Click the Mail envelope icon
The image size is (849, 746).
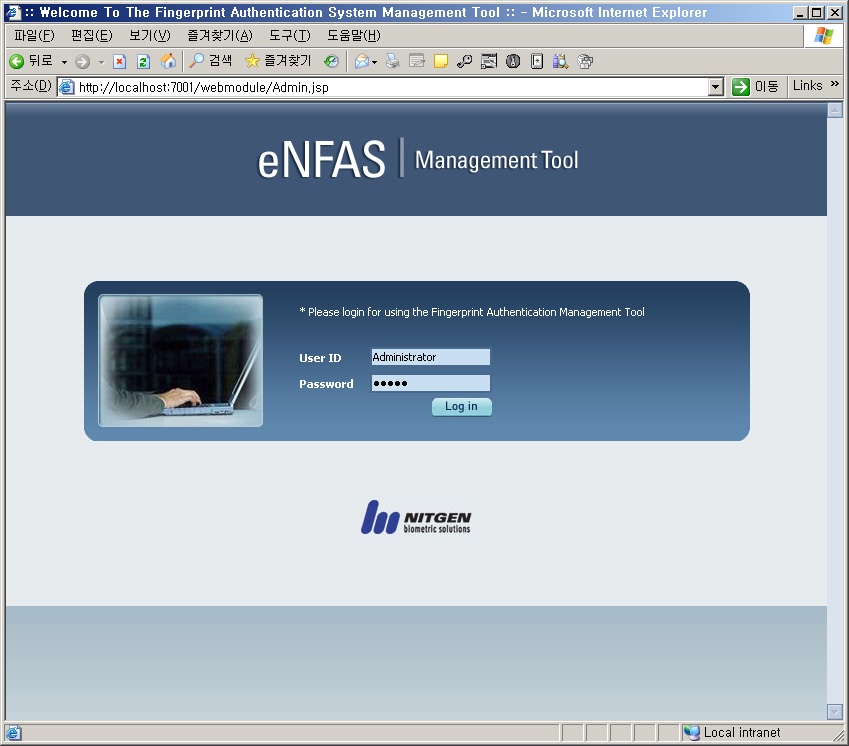(x=362, y=62)
